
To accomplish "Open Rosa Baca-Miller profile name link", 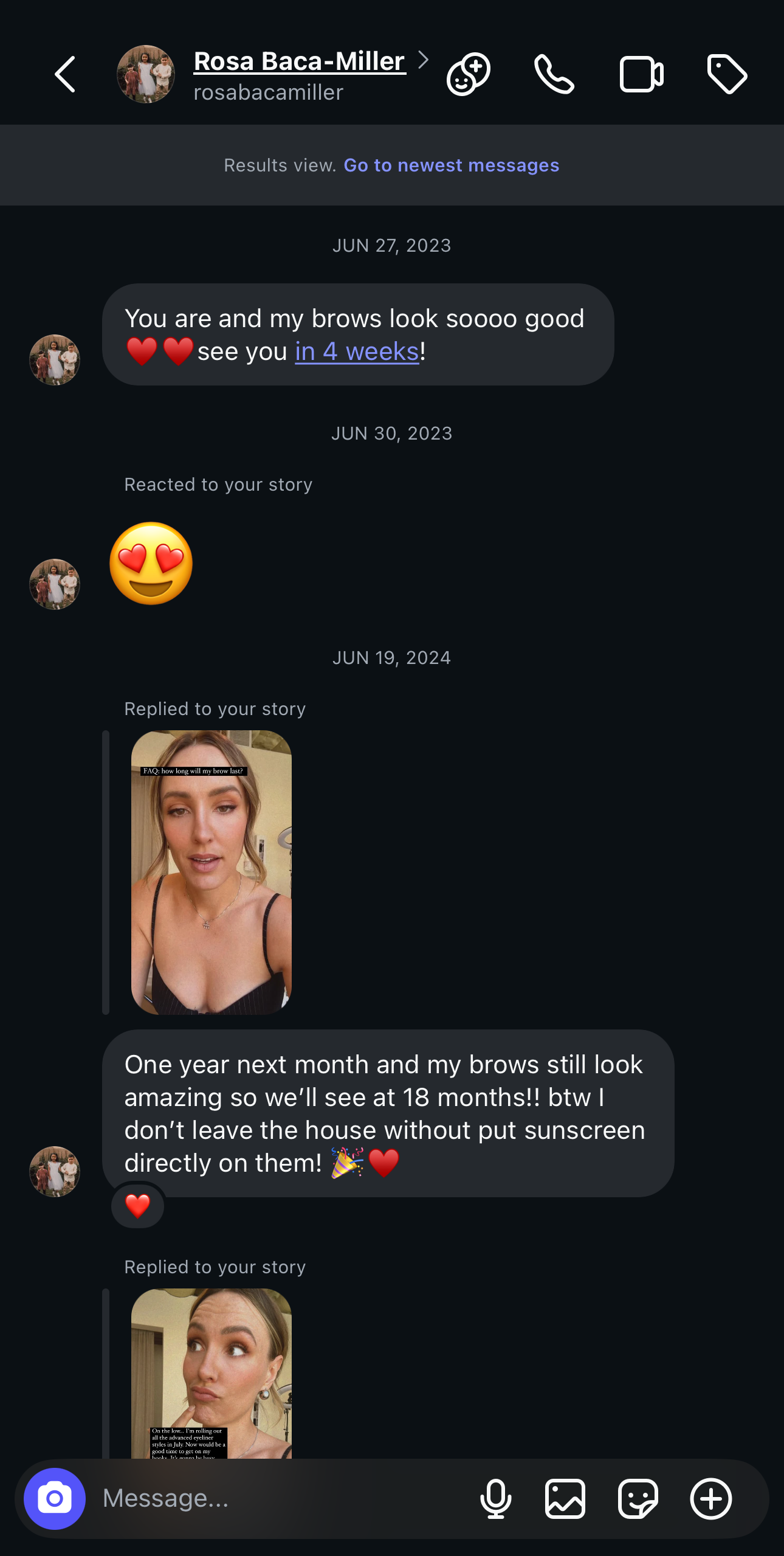I will tap(299, 61).
